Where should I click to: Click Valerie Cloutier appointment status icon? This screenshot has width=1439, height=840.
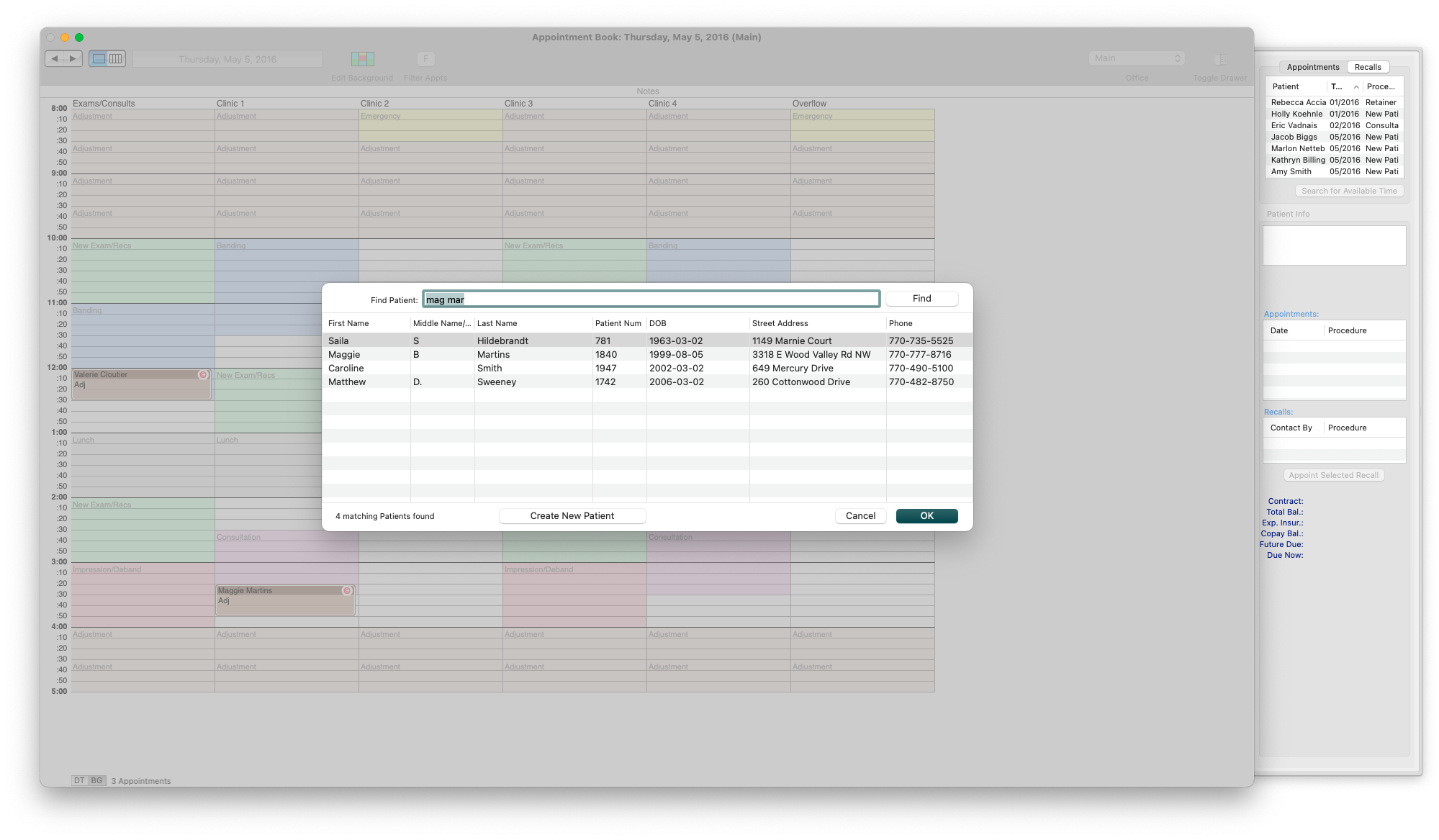[203, 375]
